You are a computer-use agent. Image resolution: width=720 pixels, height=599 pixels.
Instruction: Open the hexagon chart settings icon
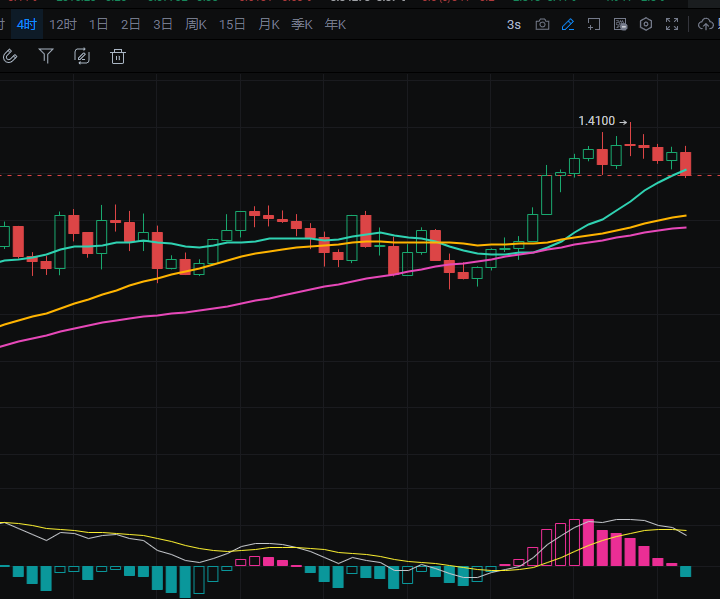click(646, 24)
